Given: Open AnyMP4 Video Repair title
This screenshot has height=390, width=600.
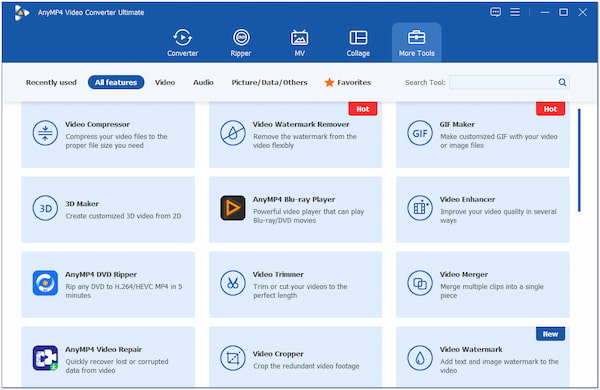Looking at the screenshot, I should (x=103, y=349).
